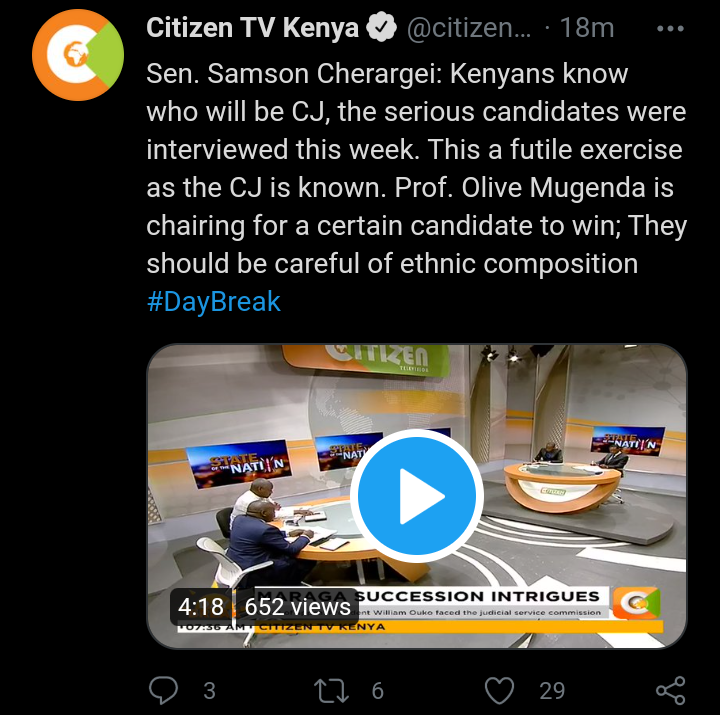Screen dimensions: 720x715
Task: Click the 4:18 video duration label
Action: click(x=201, y=607)
